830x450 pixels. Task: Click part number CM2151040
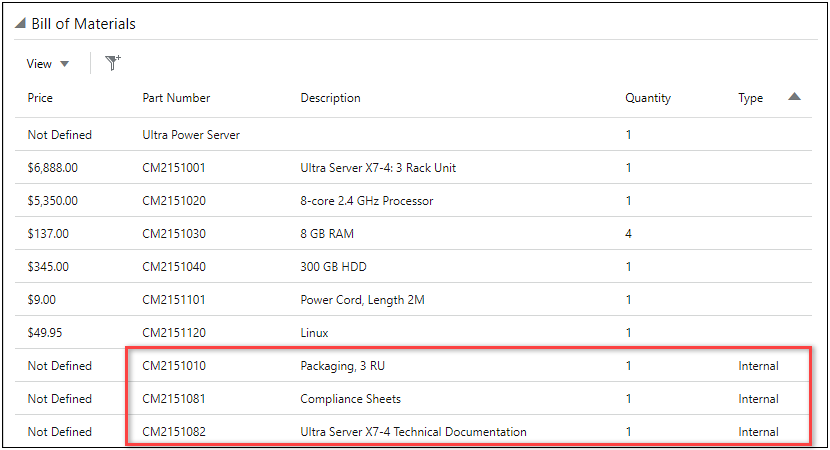pyautogui.click(x=174, y=267)
